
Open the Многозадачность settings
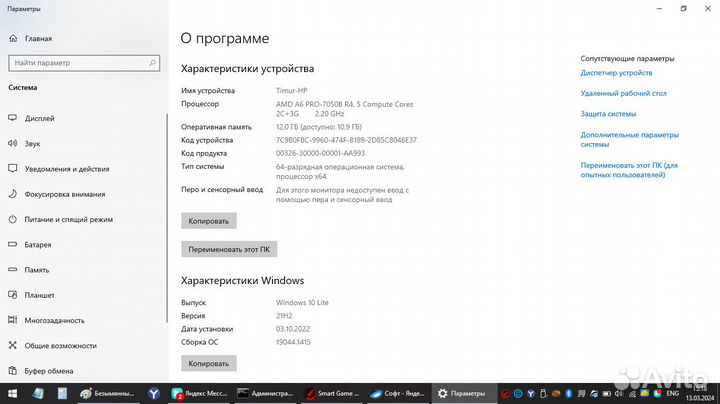tap(46, 320)
